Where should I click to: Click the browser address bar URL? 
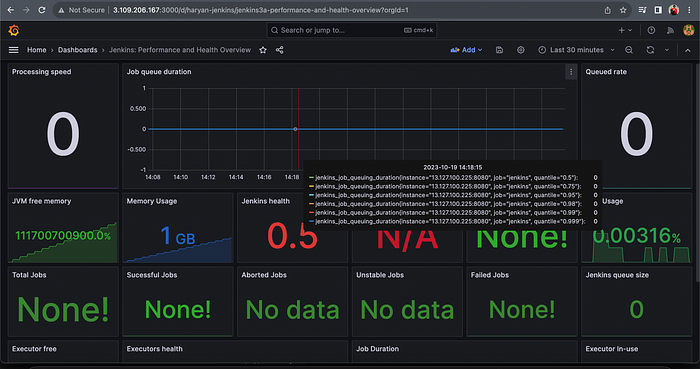coord(261,10)
